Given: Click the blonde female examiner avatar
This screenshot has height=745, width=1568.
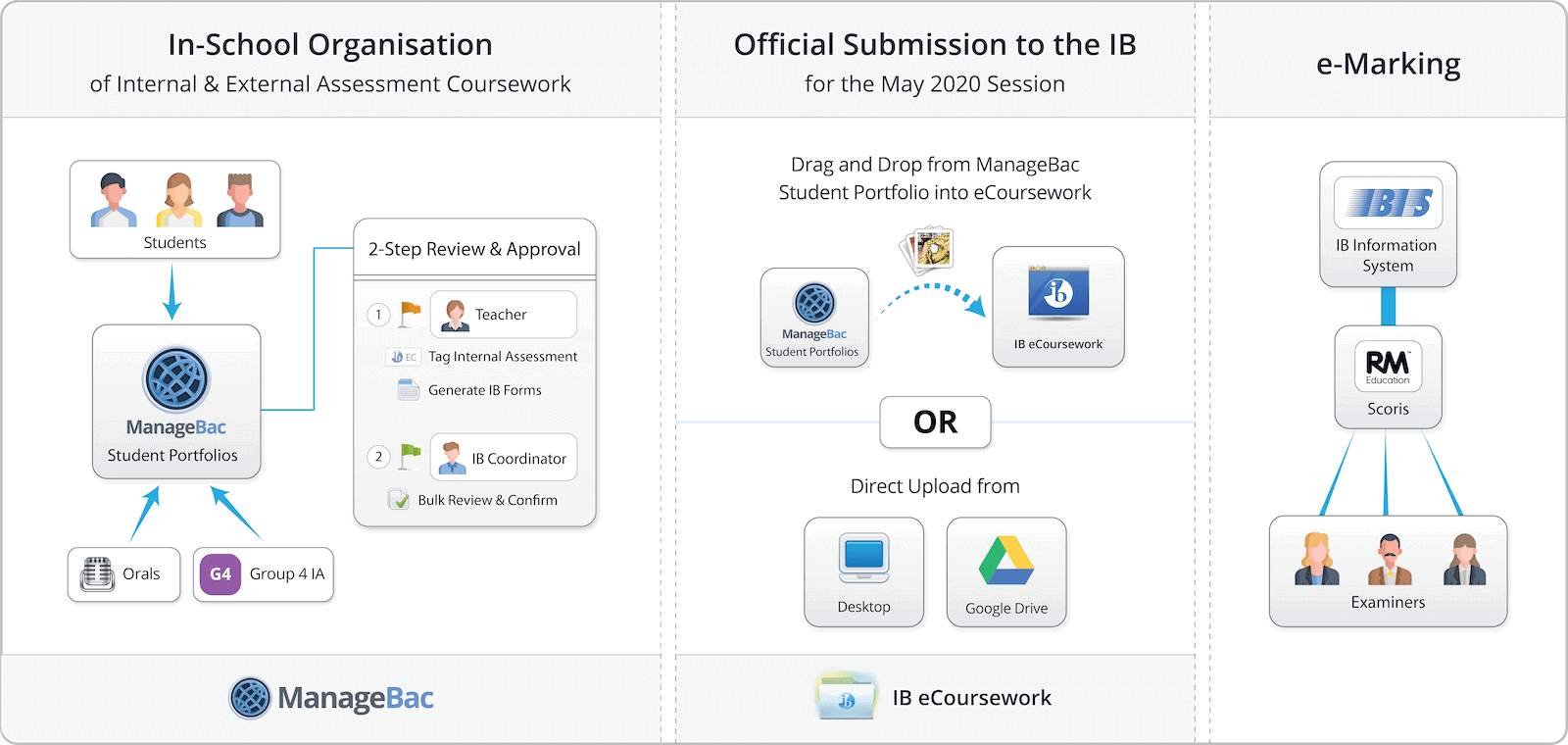Looking at the screenshot, I should click(1316, 560).
